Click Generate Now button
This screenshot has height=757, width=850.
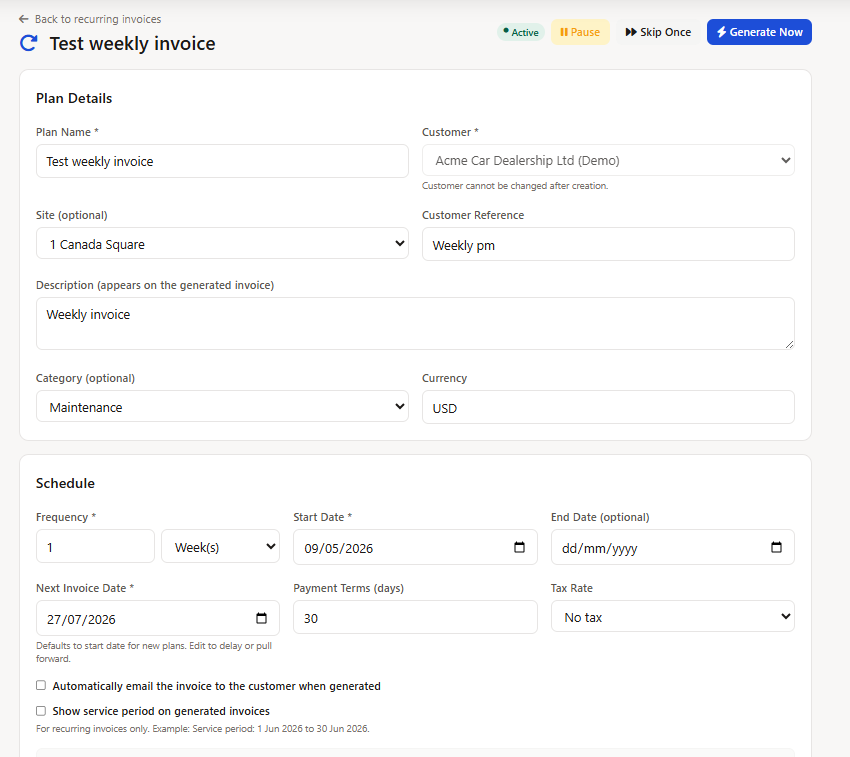[759, 32]
